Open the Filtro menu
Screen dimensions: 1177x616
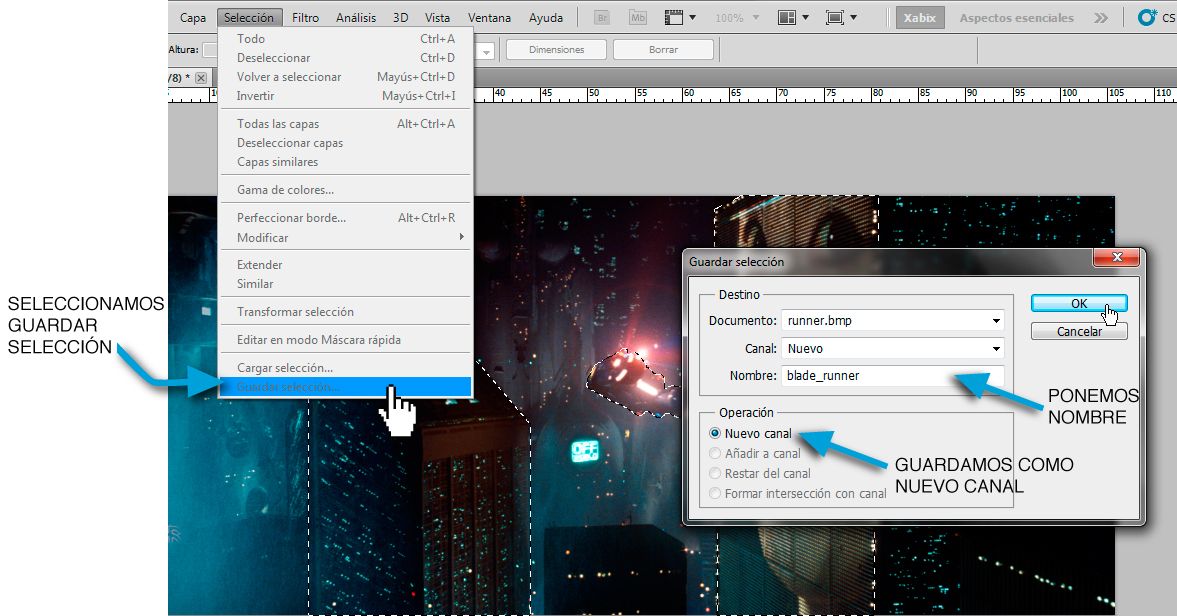[306, 17]
